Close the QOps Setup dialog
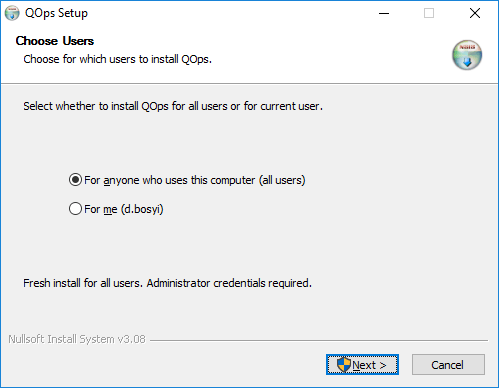The width and height of the screenshot is (499, 388). (x=475, y=13)
